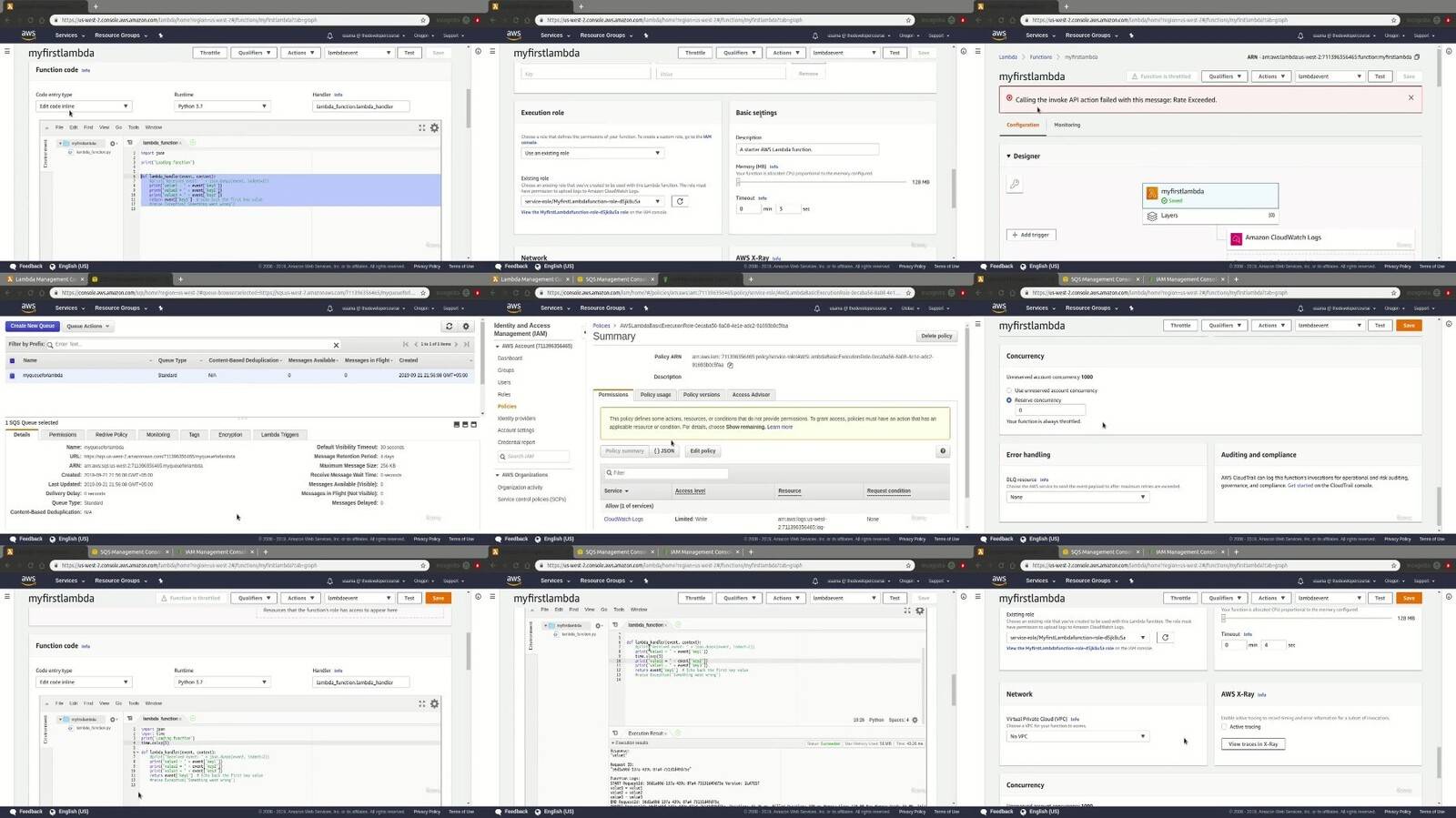Click the Memory slider in Basic settings
This screenshot has width=1456, height=818.
[822, 182]
